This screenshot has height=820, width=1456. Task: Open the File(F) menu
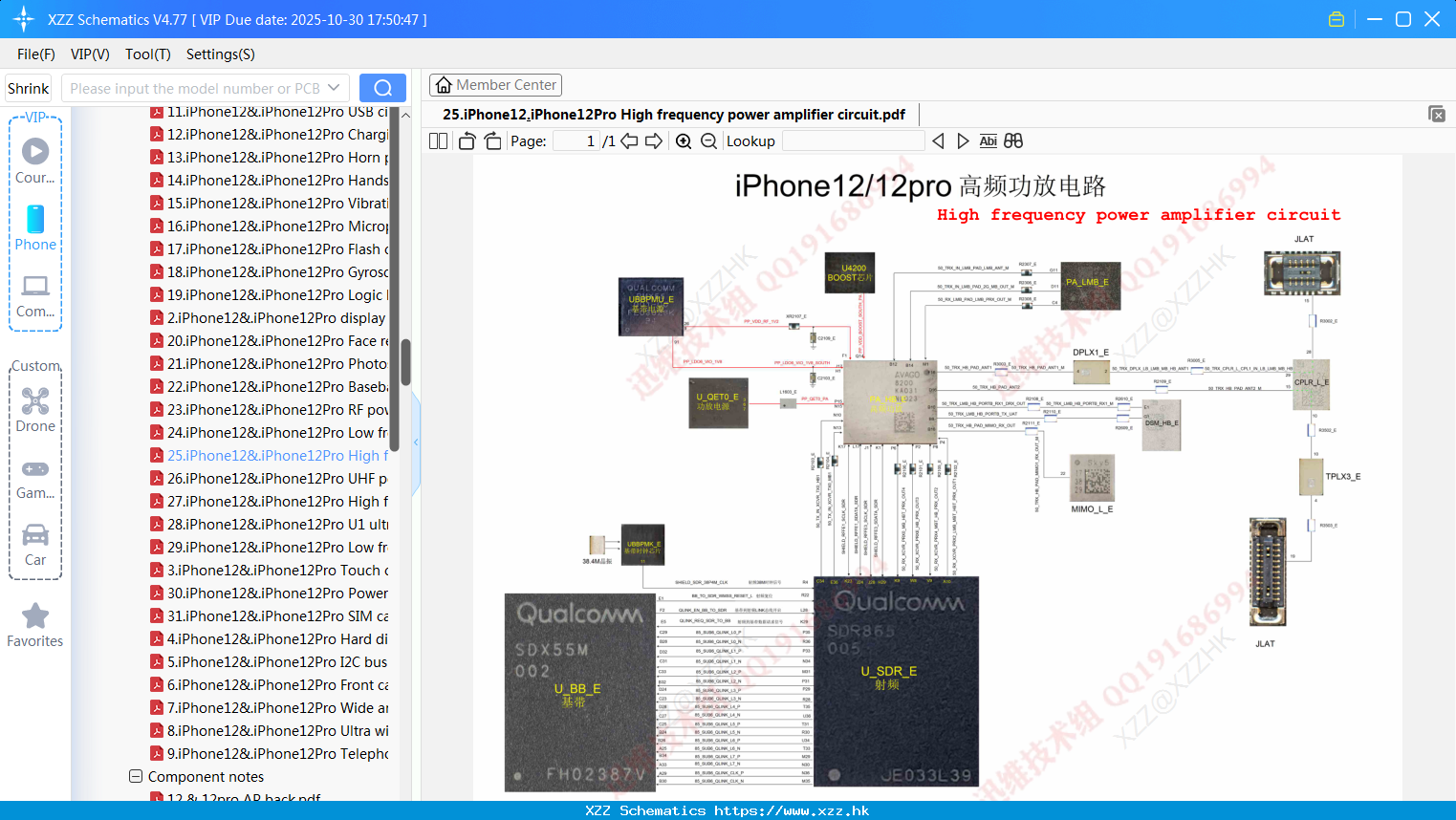36,54
